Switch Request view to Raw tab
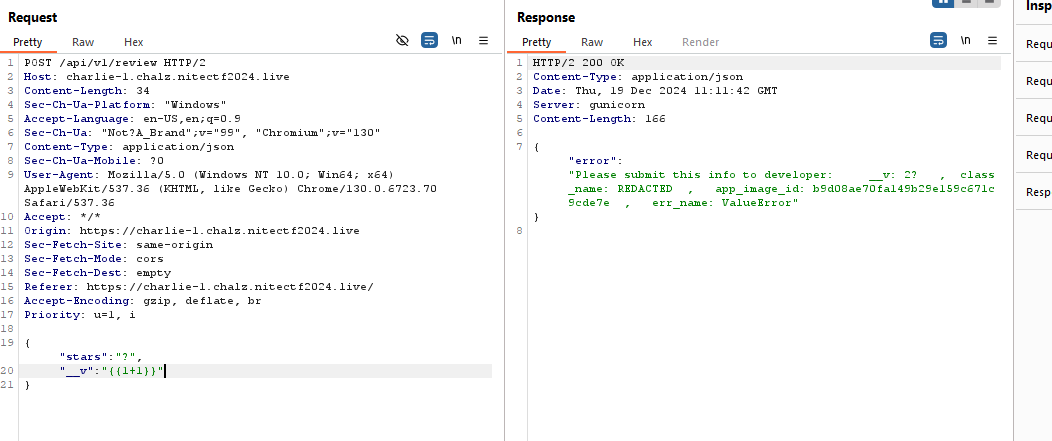 pyautogui.click(x=83, y=42)
